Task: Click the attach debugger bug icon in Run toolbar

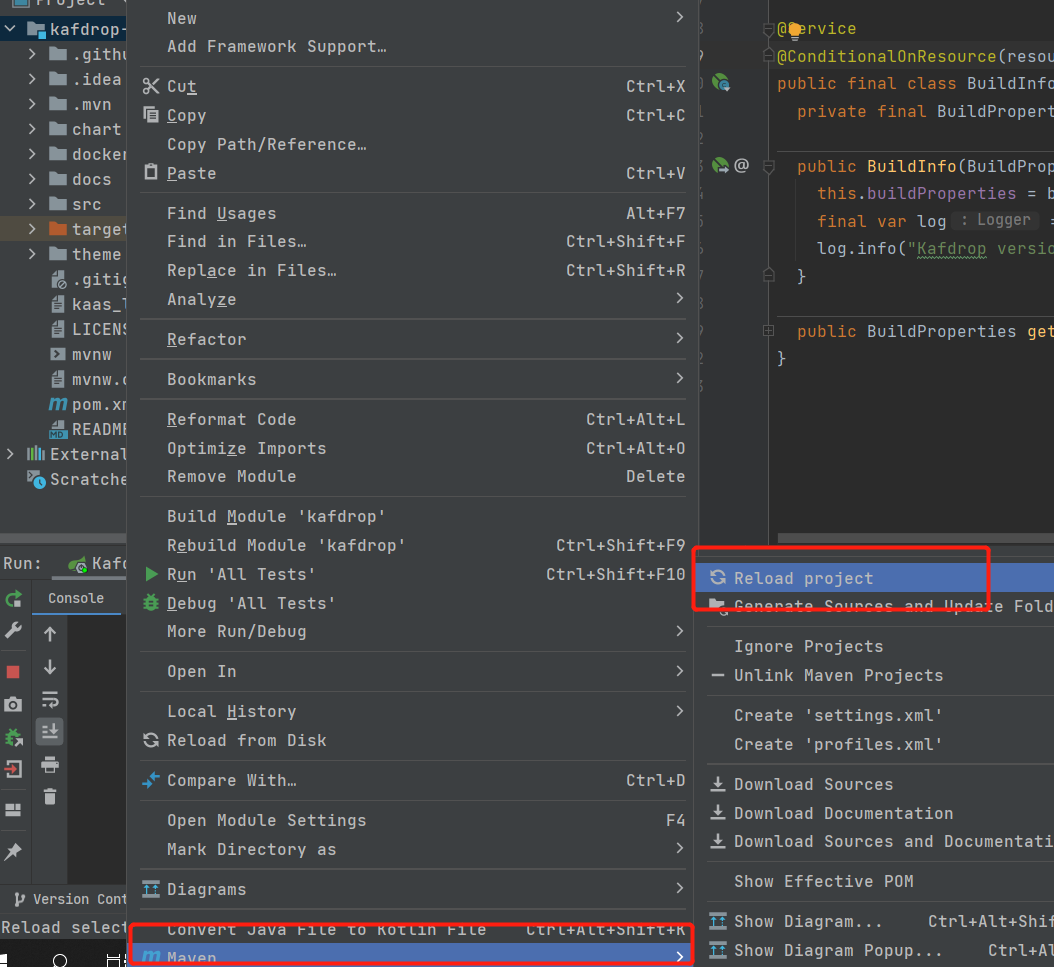Action: pyautogui.click(x=13, y=737)
